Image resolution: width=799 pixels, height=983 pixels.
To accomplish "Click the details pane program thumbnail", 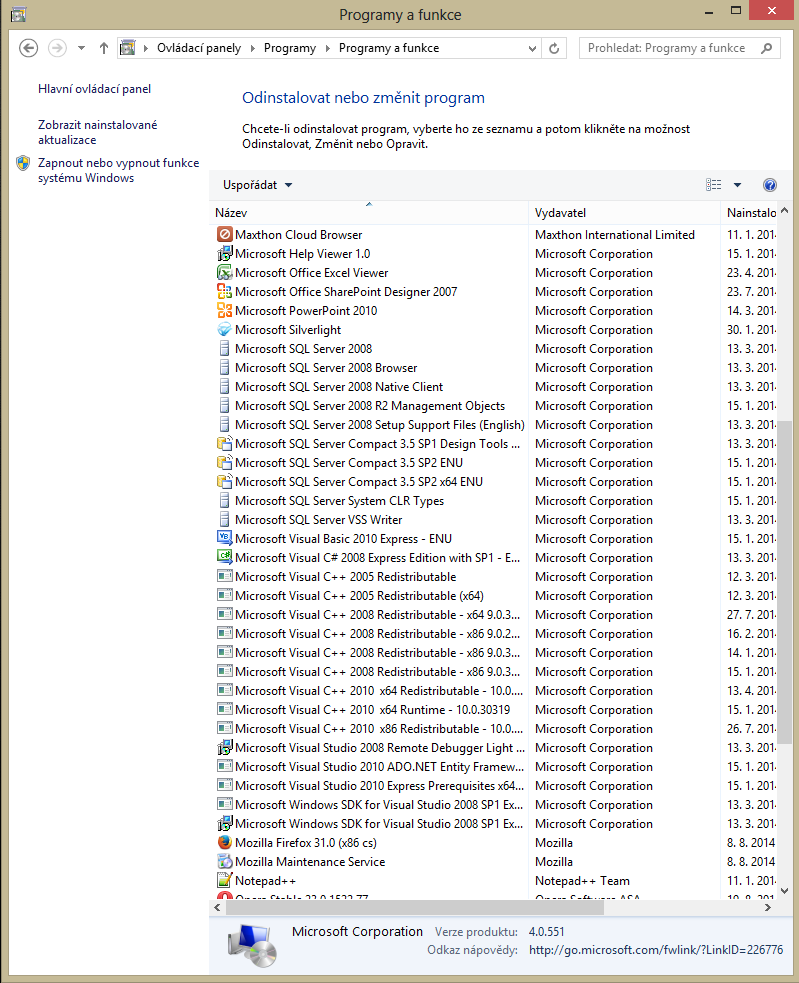I will point(252,944).
